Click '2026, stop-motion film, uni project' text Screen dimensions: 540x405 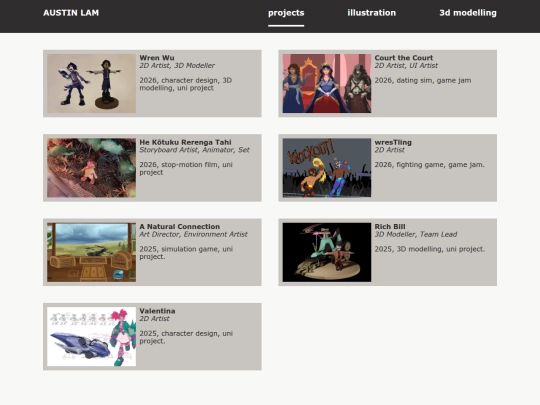pos(186,168)
